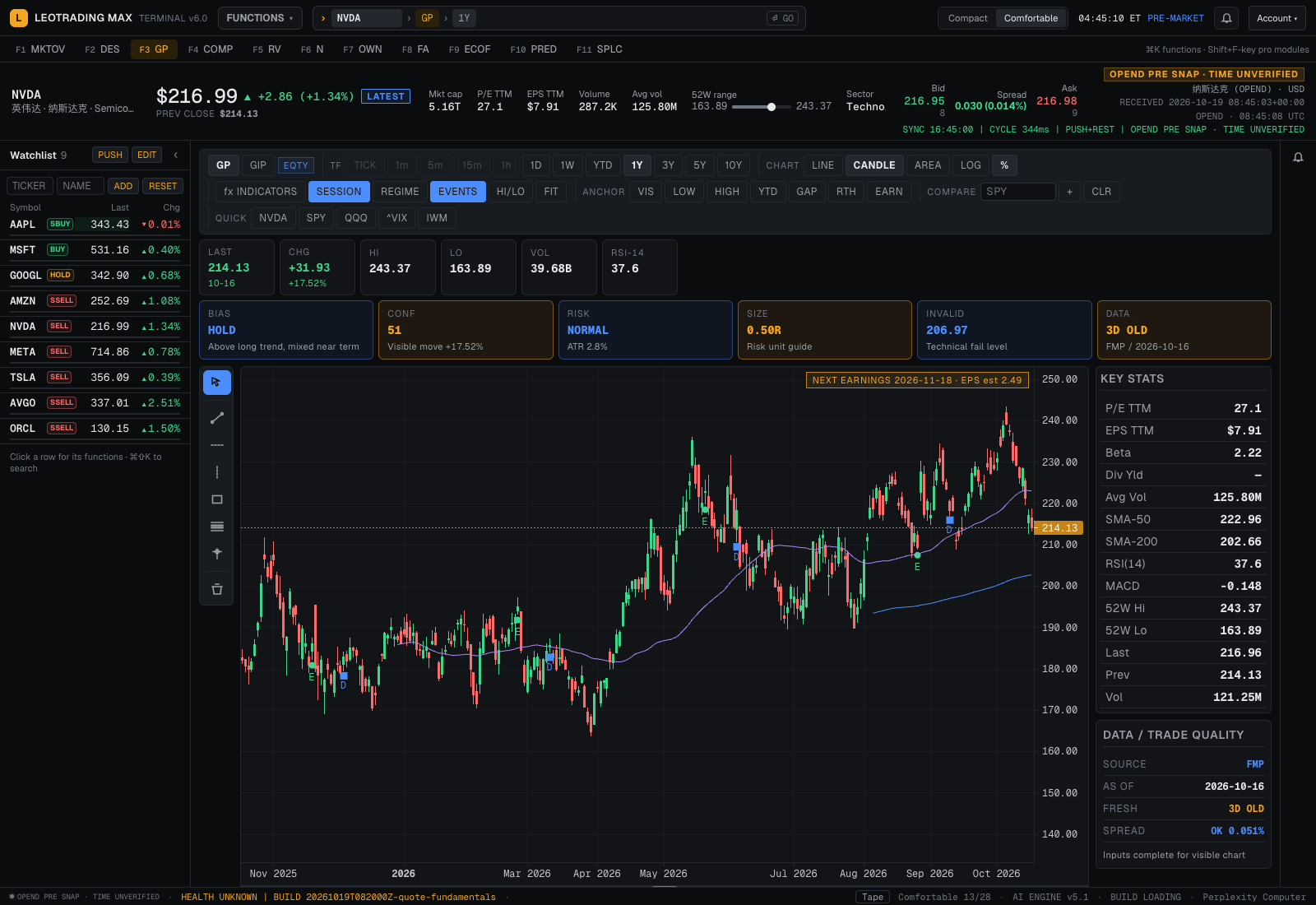Click the COMPARE symbol input field
The height and width of the screenshot is (905, 1316).
point(1018,192)
